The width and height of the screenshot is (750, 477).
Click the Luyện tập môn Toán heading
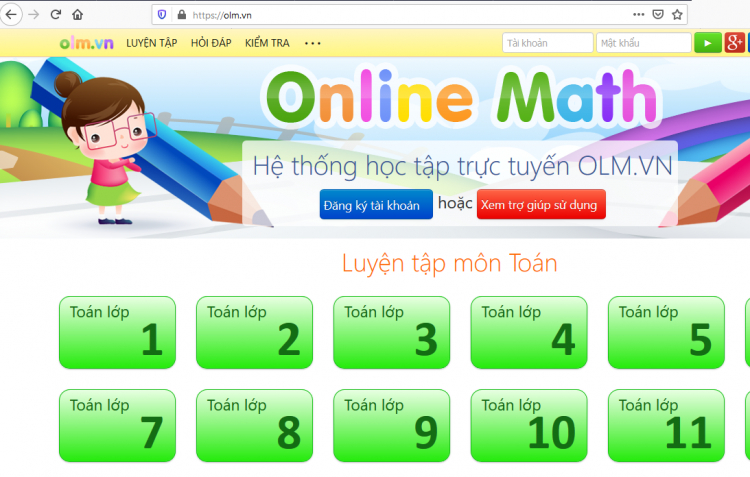click(x=450, y=264)
